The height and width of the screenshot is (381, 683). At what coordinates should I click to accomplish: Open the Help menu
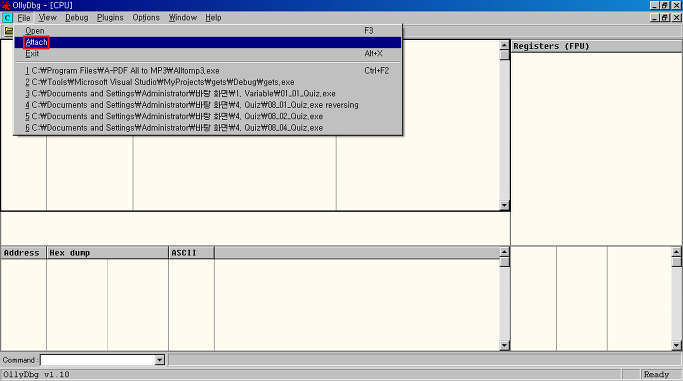point(213,18)
